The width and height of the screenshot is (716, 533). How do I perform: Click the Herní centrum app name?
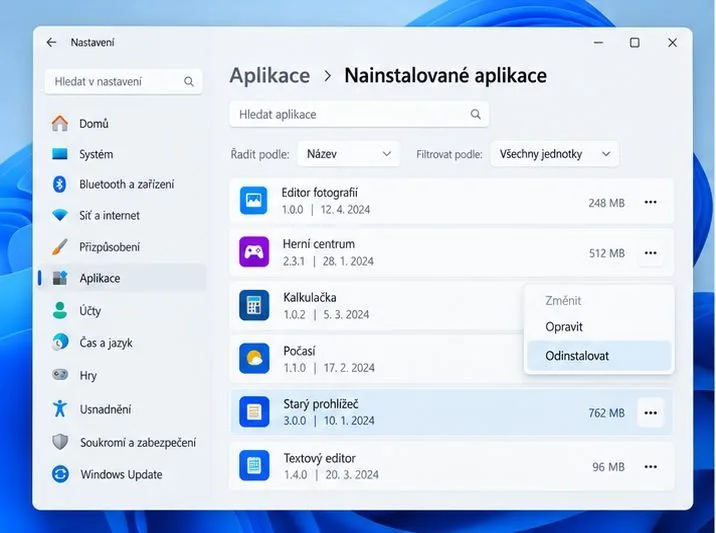pos(319,244)
